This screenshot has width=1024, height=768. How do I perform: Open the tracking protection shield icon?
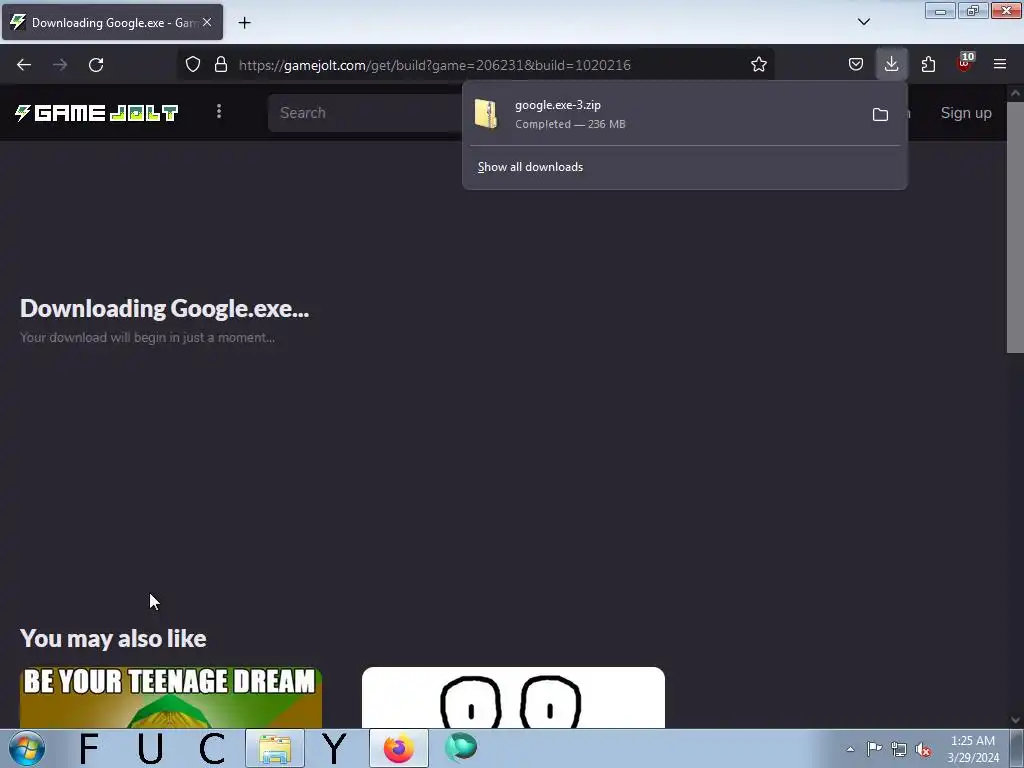tap(193, 64)
